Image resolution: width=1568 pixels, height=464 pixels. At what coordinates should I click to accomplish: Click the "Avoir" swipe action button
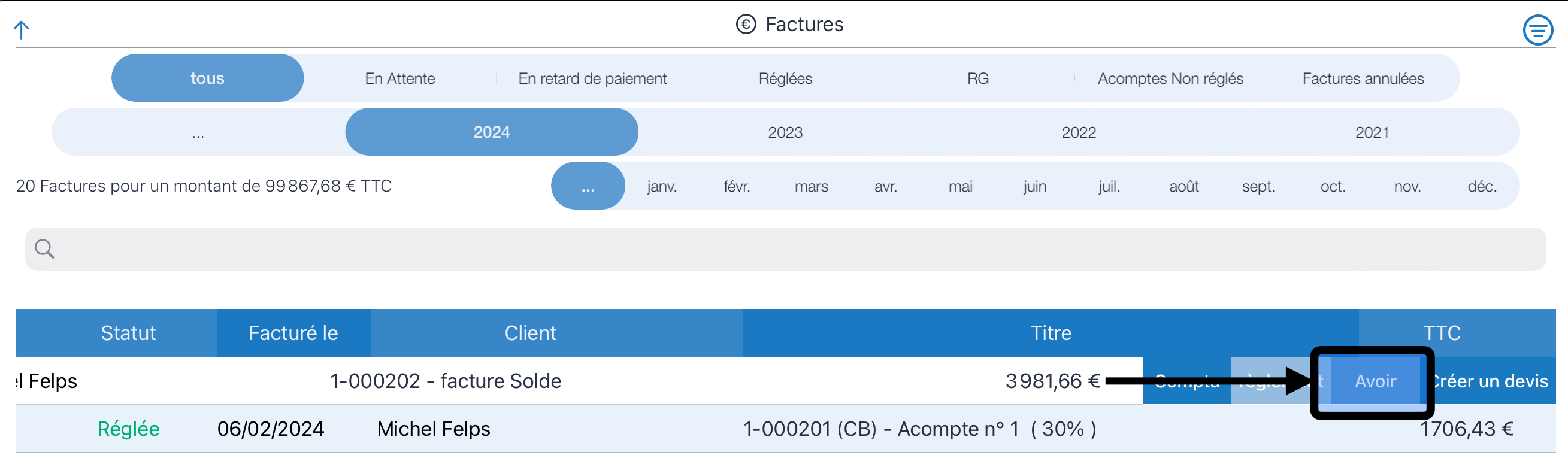1375,381
